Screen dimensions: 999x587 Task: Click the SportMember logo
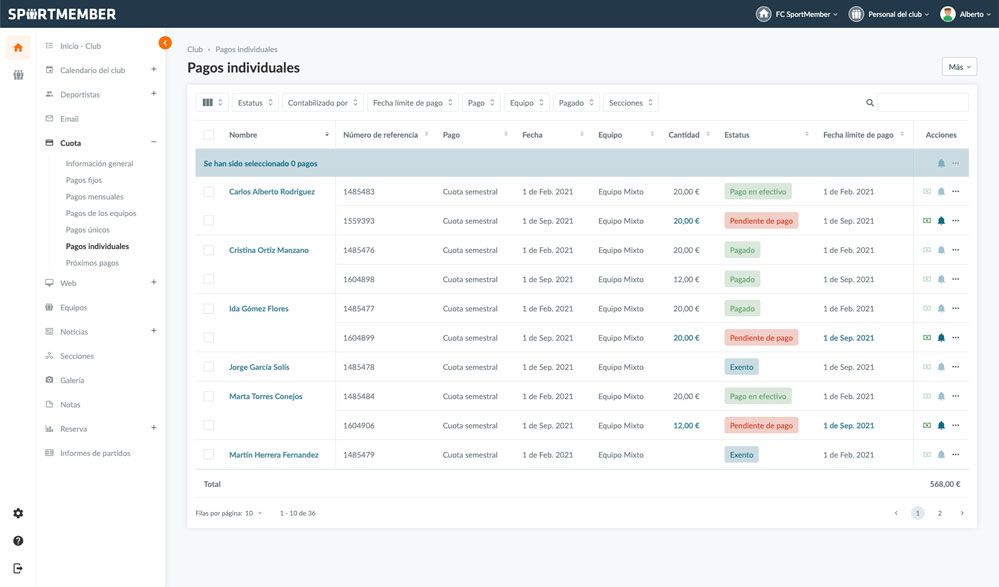[x=62, y=14]
